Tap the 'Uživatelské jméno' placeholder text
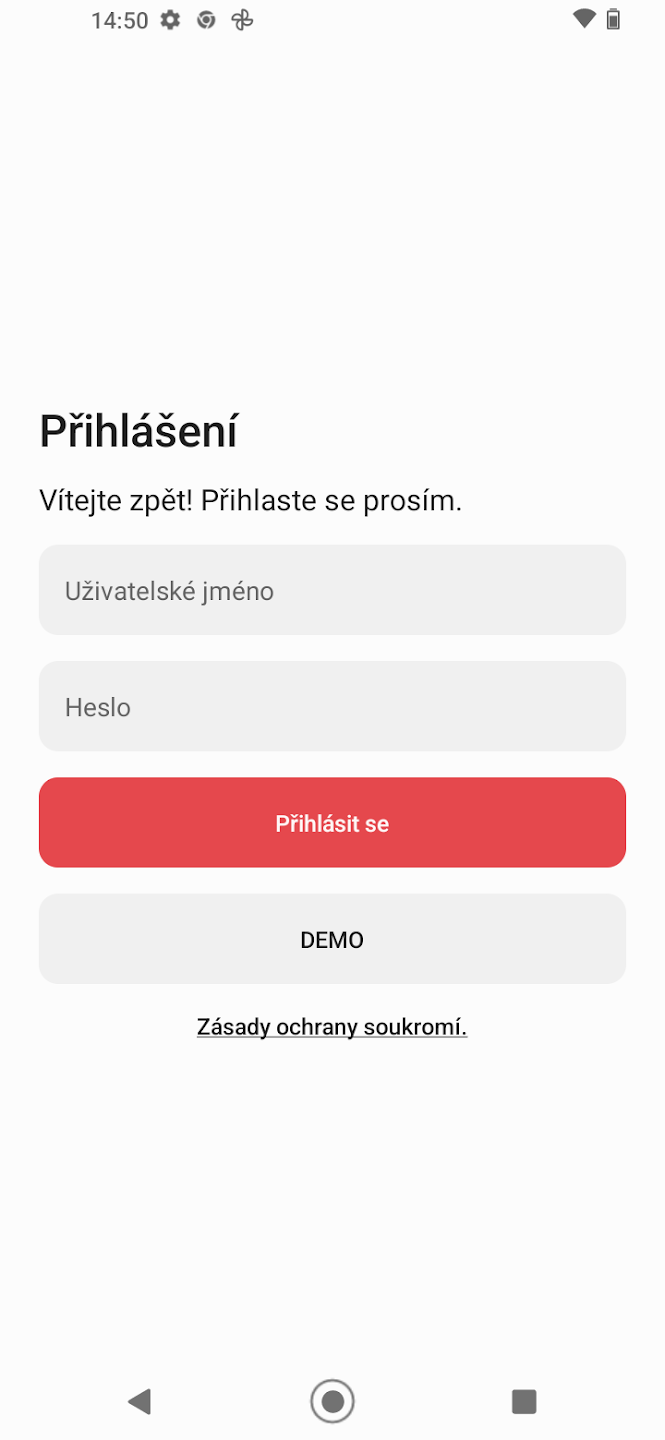The width and height of the screenshot is (665, 1440). [x=169, y=591]
